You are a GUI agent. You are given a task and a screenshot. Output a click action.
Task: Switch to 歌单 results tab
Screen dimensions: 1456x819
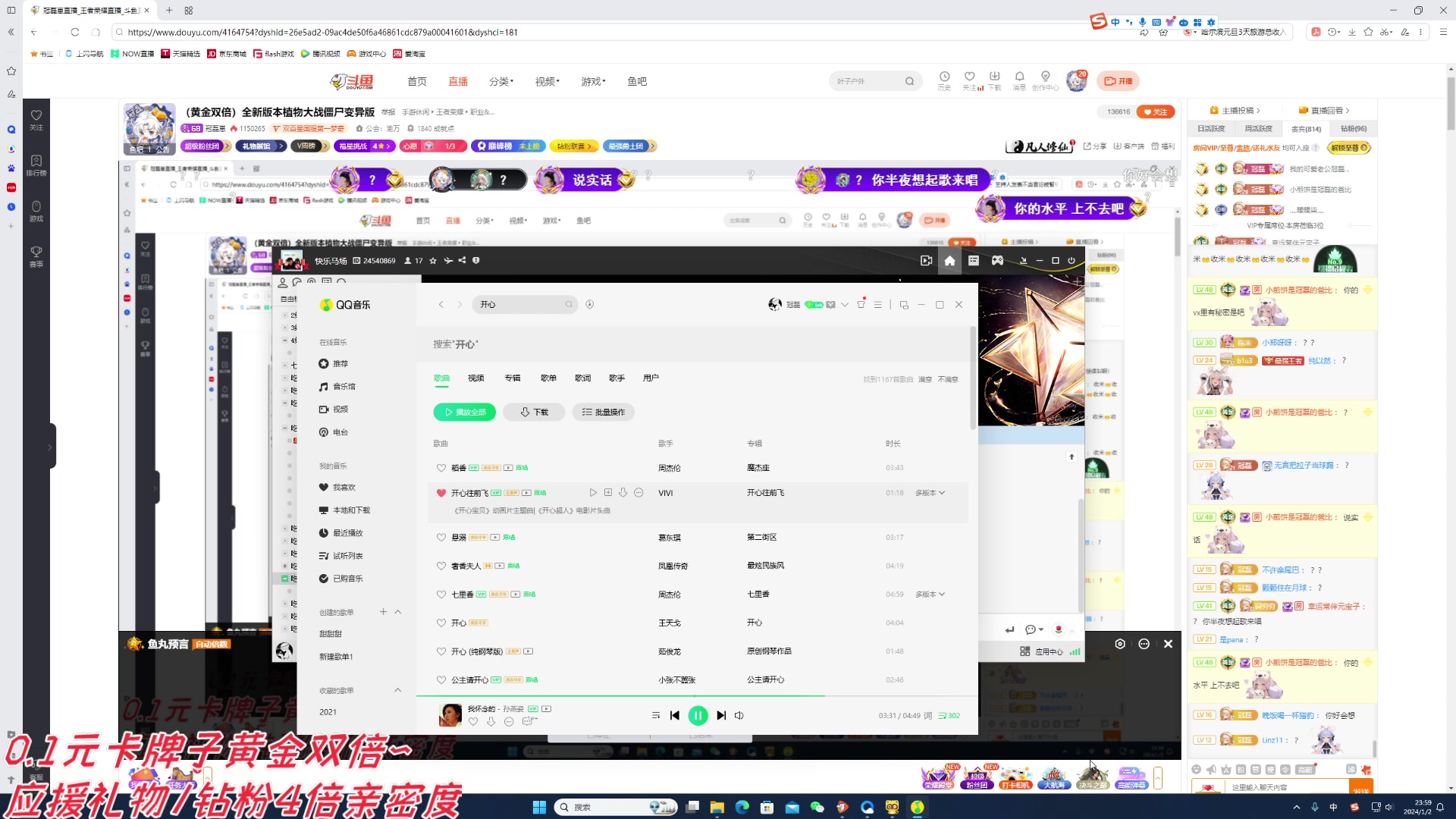click(x=548, y=378)
